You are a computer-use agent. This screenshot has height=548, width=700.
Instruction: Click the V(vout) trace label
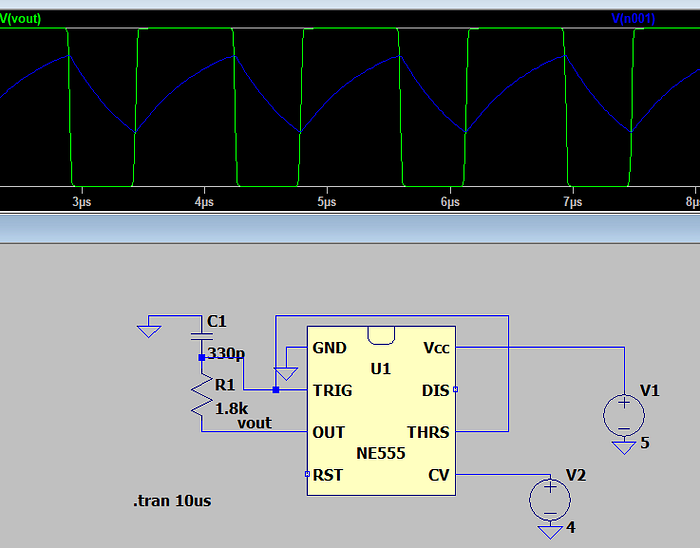coord(22,19)
